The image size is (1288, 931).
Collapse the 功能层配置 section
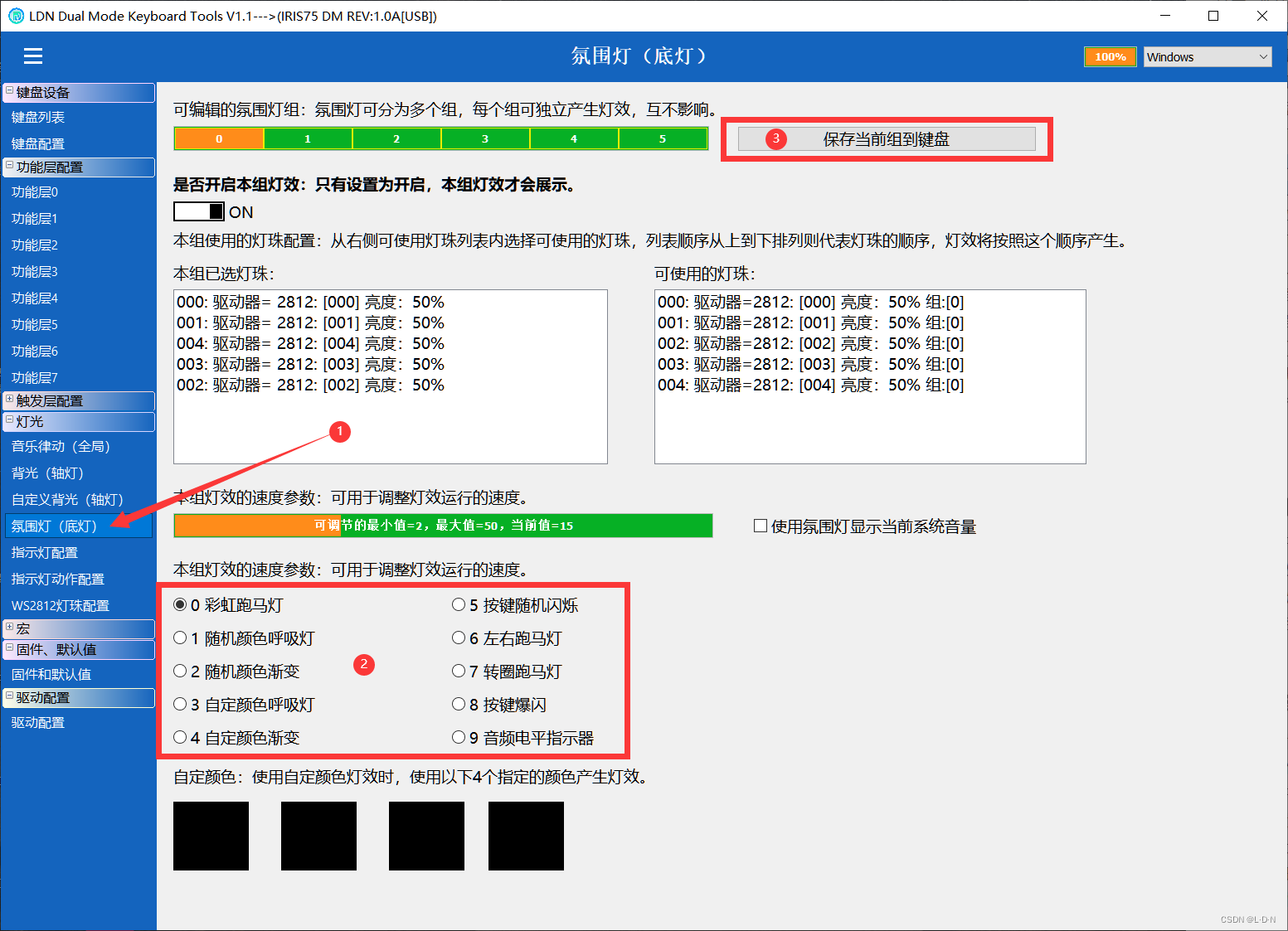pos(9,165)
